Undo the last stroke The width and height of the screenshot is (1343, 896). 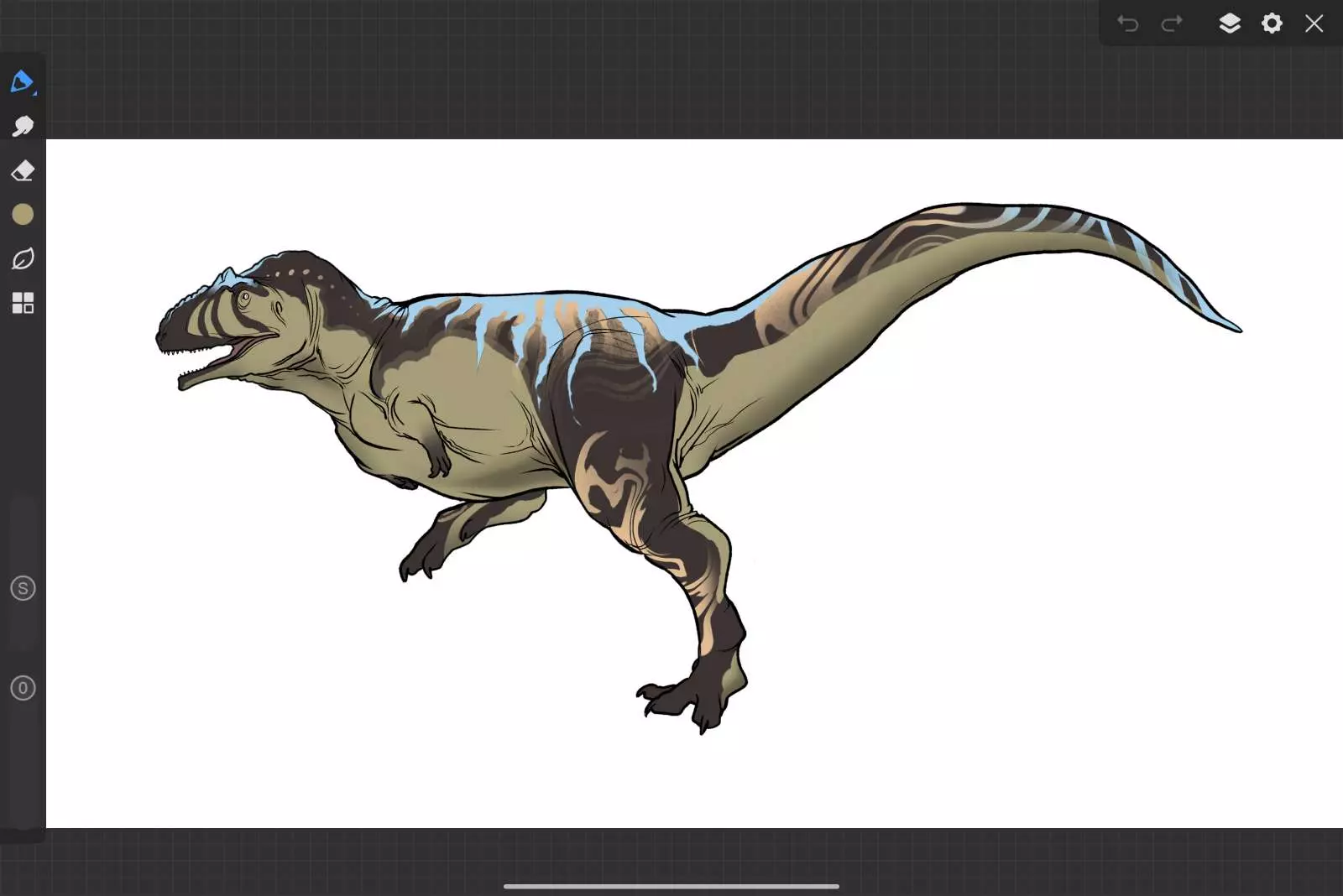[1127, 23]
